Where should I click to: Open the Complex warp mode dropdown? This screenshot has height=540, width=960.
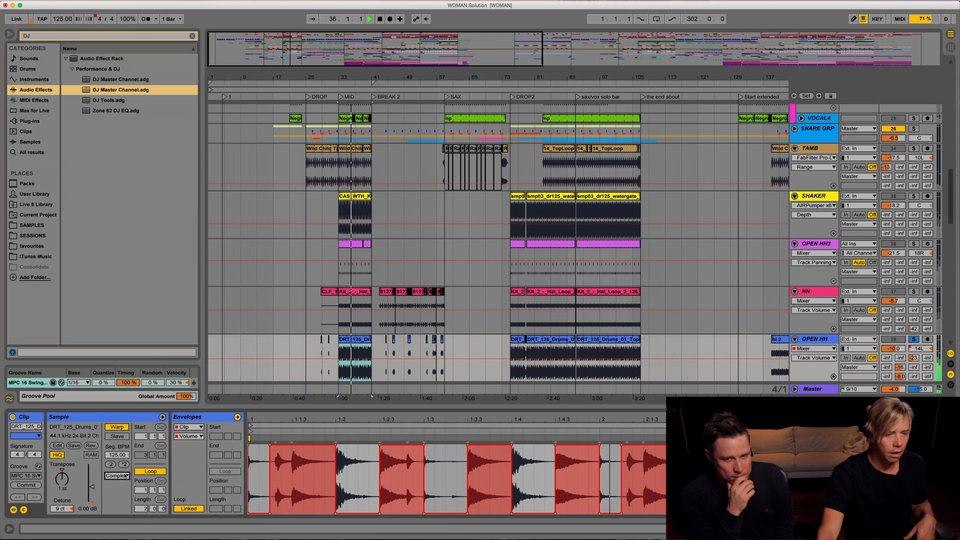click(x=116, y=476)
